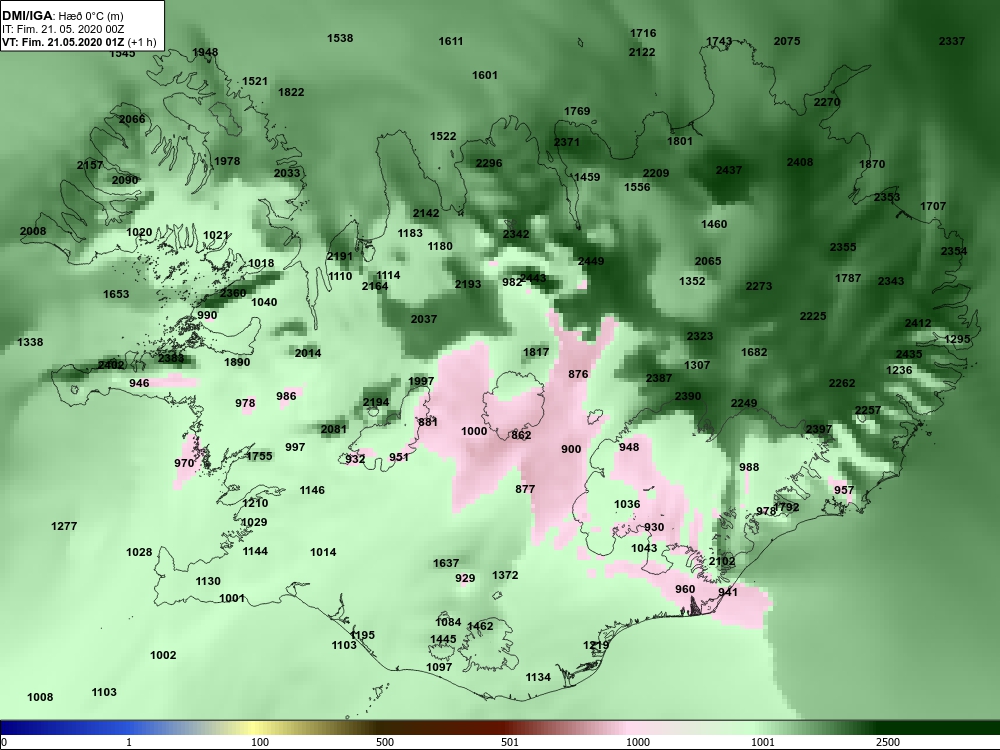Screen dimensions: 1000x750
Task: Click the map value '2262'
Action: (842, 383)
